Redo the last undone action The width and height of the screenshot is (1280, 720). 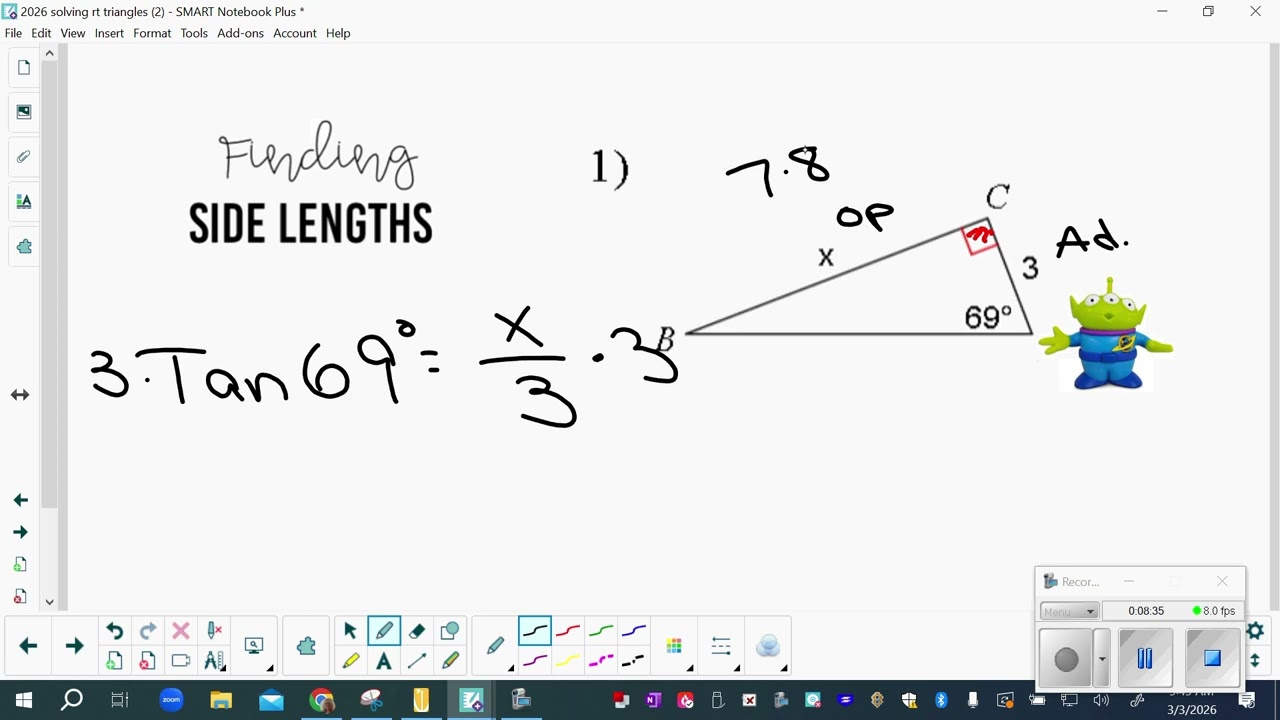coord(148,631)
